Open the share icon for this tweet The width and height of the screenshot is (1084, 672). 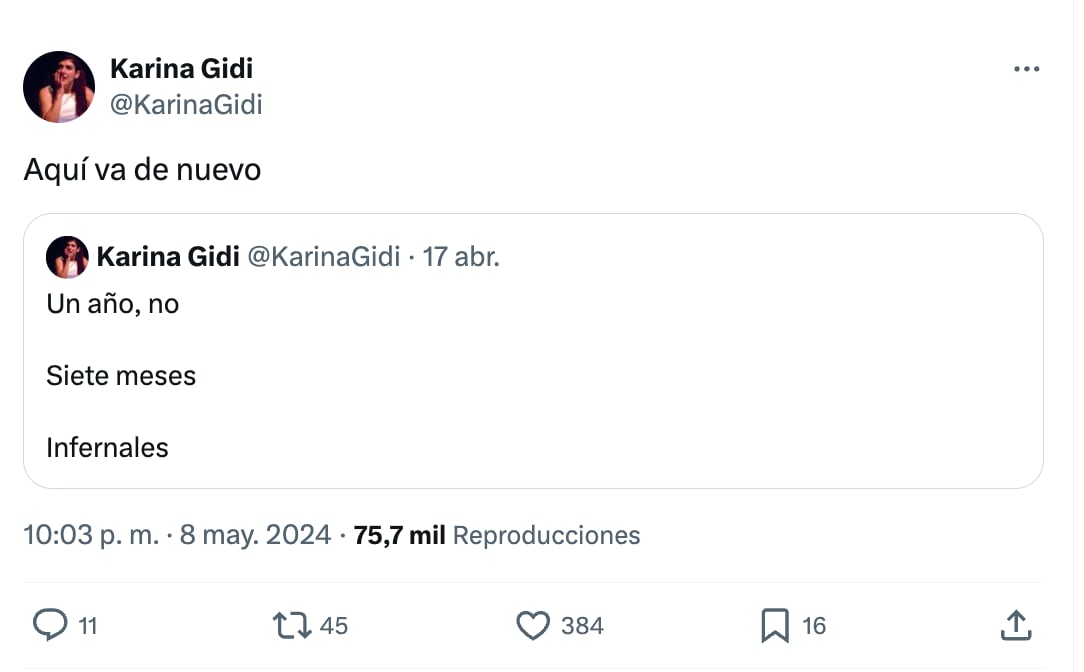point(1017,625)
